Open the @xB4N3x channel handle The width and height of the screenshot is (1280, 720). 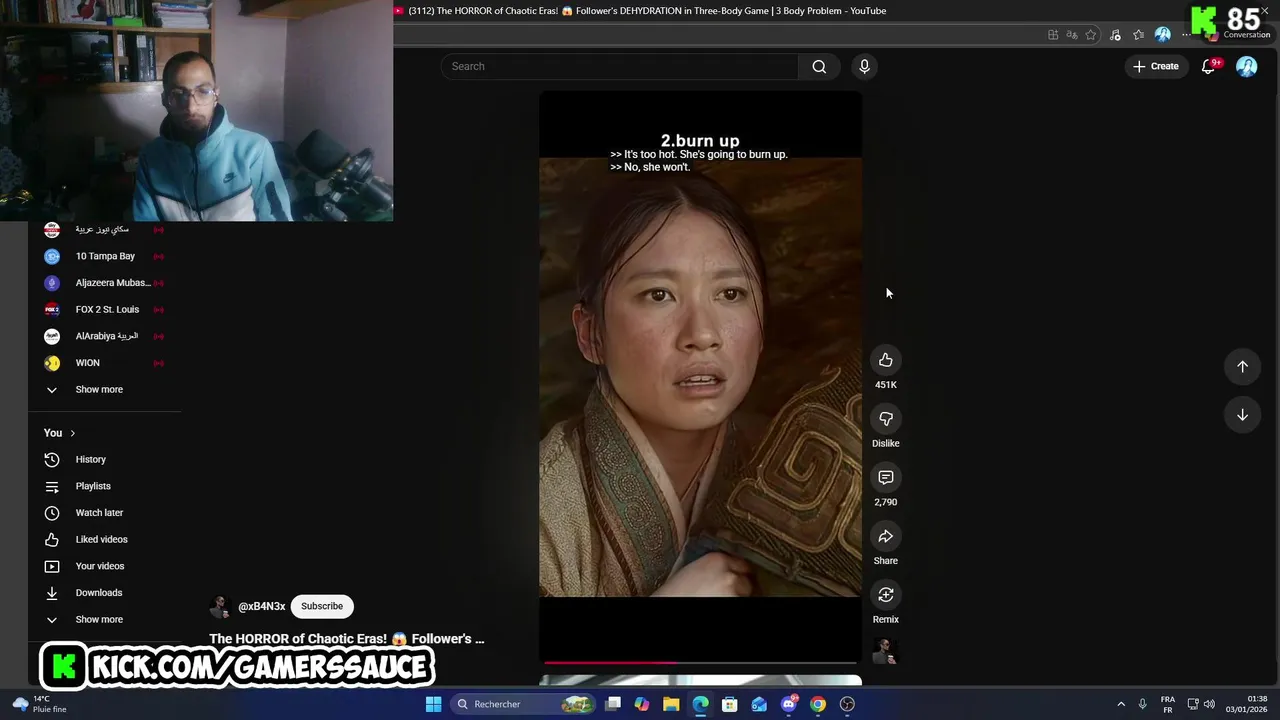point(262,606)
